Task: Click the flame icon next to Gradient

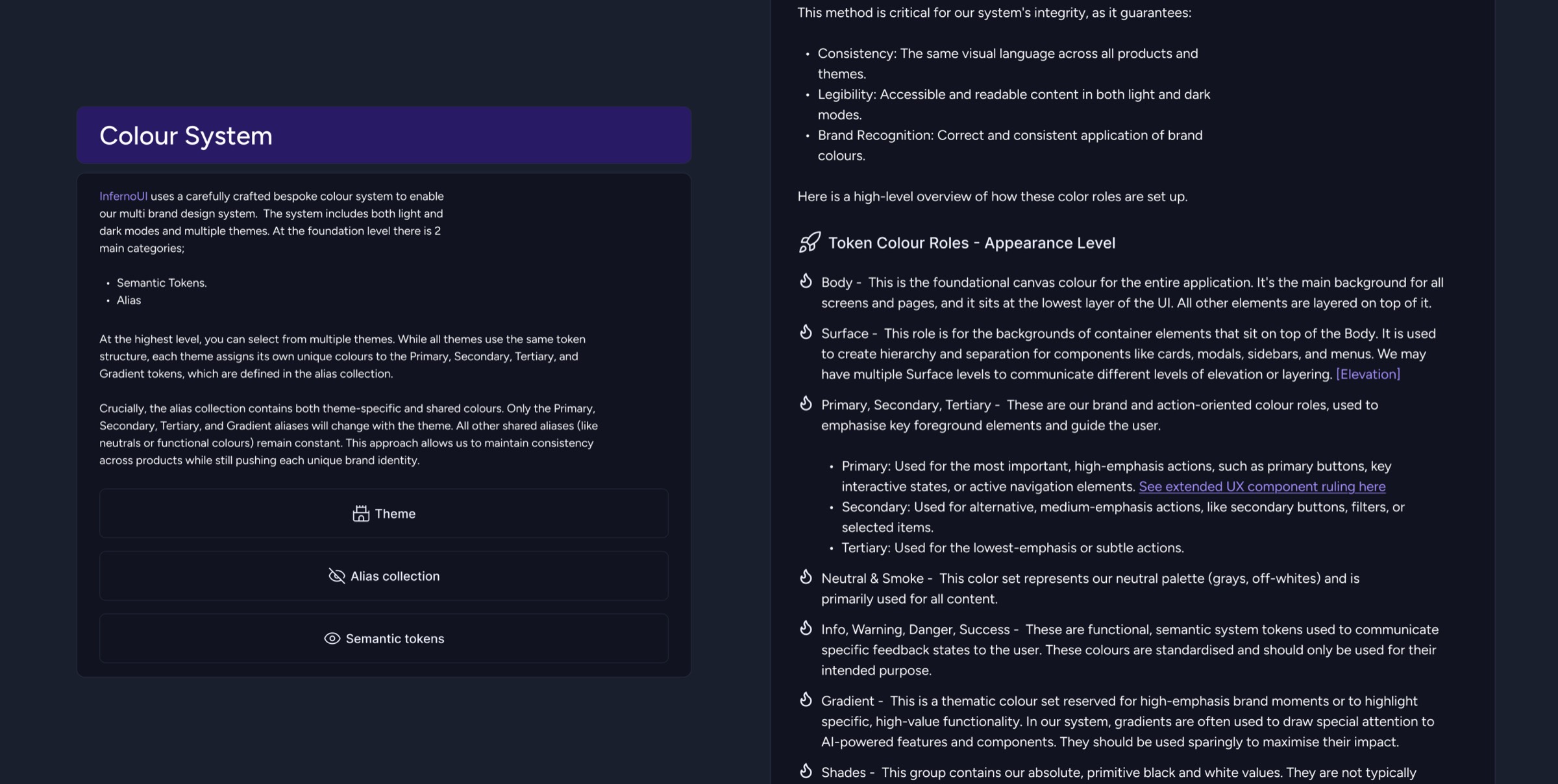Action: pyautogui.click(x=806, y=699)
